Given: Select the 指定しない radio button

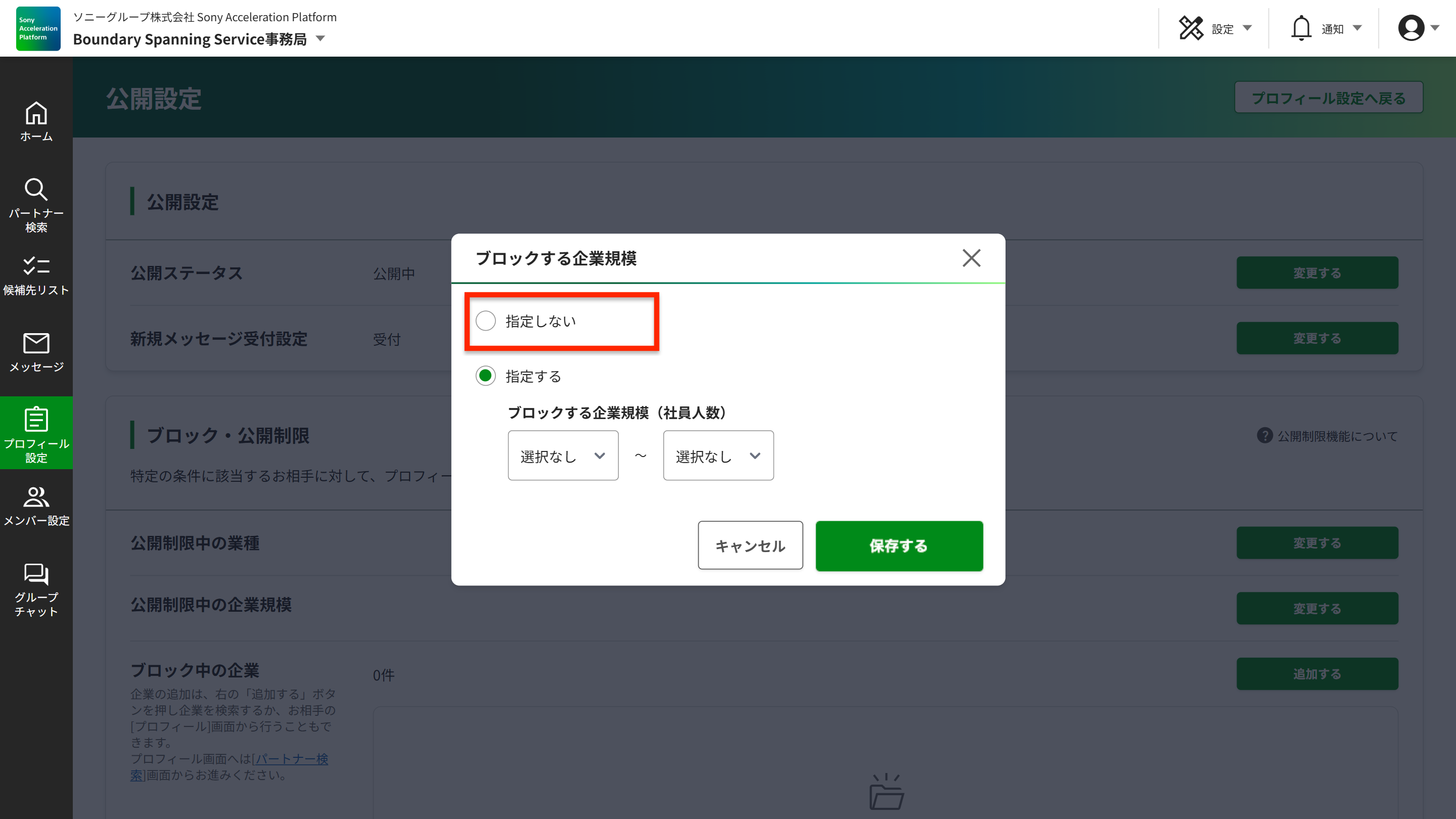Looking at the screenshot, I should click(485, 321).
